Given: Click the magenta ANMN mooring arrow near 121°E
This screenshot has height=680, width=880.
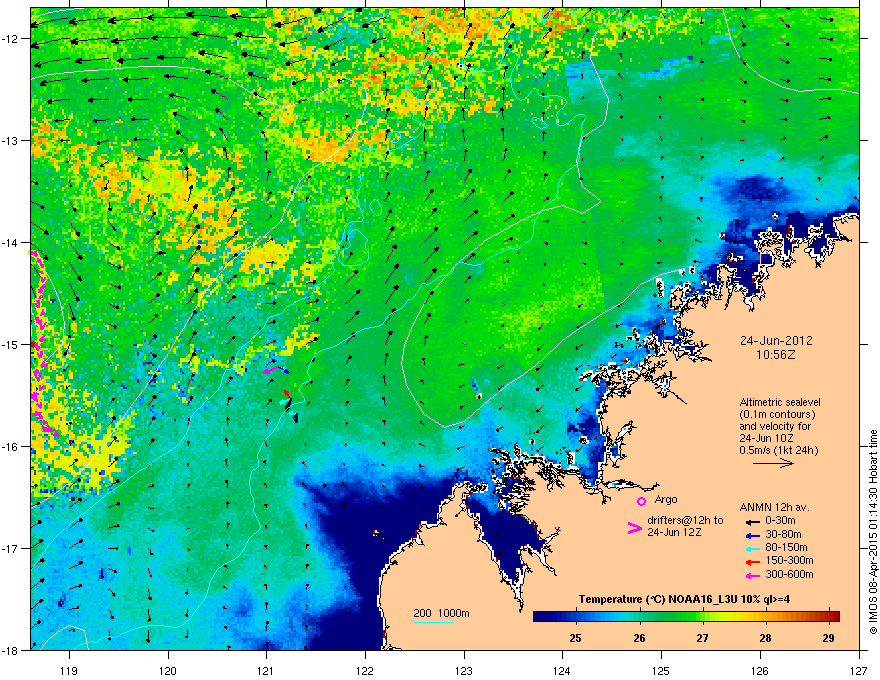Looking at the screenshot, I should pos(272,370).
